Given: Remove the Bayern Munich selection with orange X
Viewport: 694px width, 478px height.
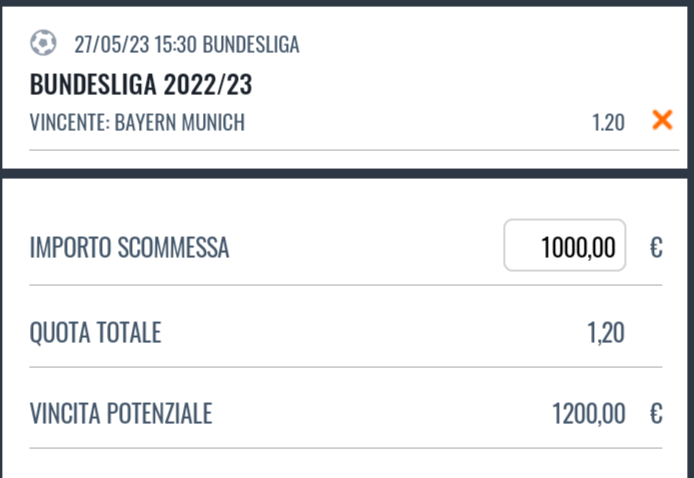Looking at the screenshot, I should pyautogui.click(x=663, y=120).
